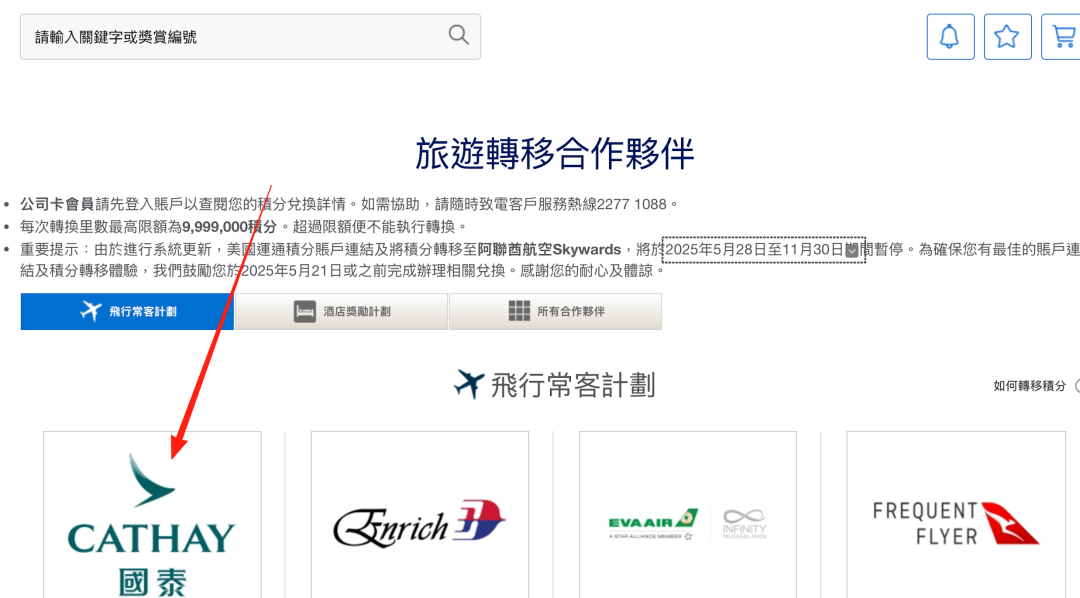Open the favorites star icon
Image resolution: width=1080 pixels, height=598 pixels.
1007,37
